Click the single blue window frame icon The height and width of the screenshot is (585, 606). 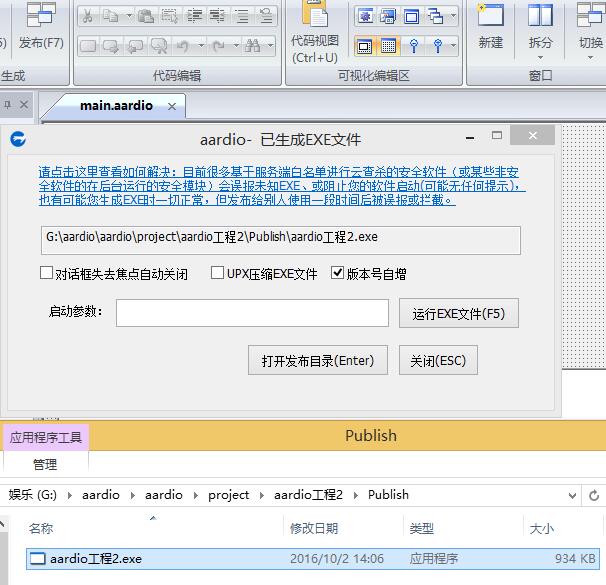412,16
